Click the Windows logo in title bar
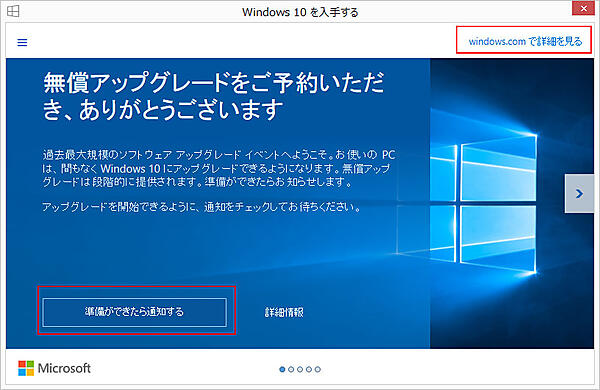This screenshot has width=600, height=390. [x=13, y=11]
